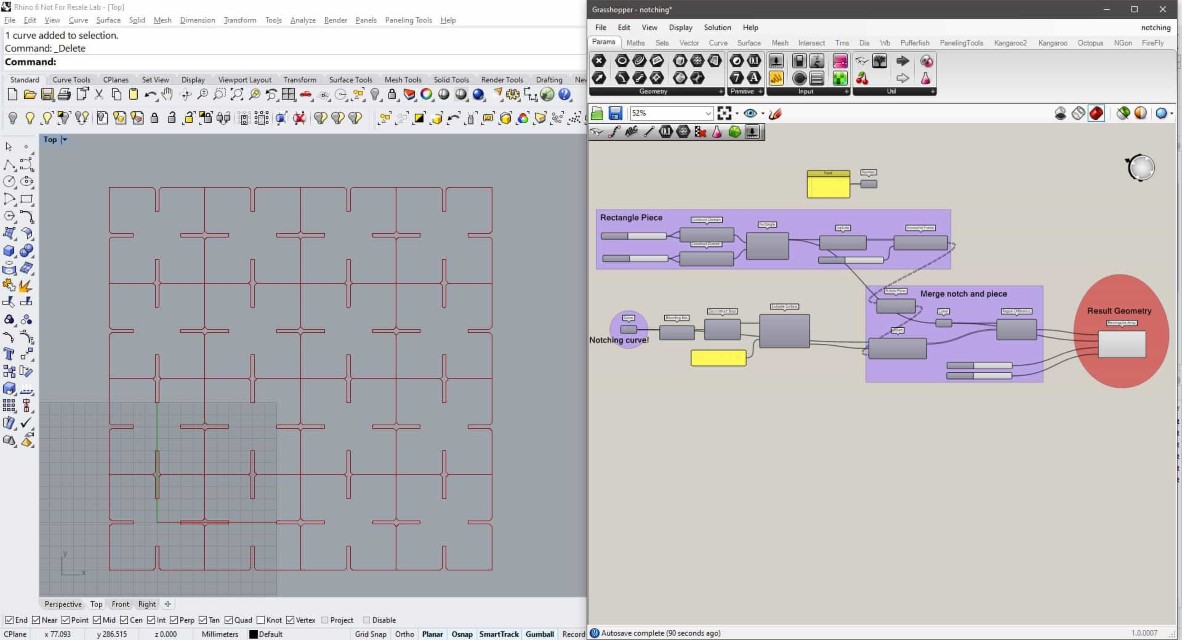Toggle Ortho in Rhino status bar

[405, 634]
